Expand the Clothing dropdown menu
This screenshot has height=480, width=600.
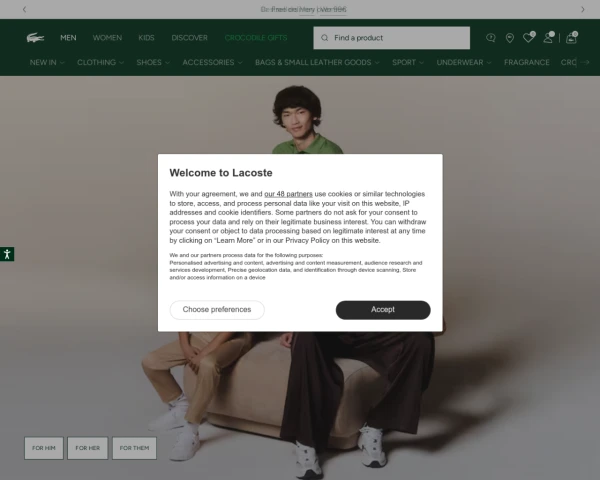pos(100,62)
